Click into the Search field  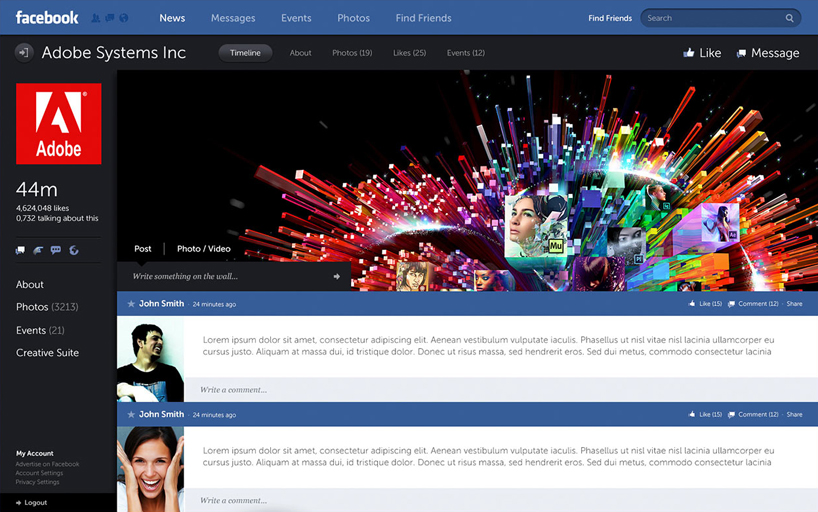tap(720, 18)
